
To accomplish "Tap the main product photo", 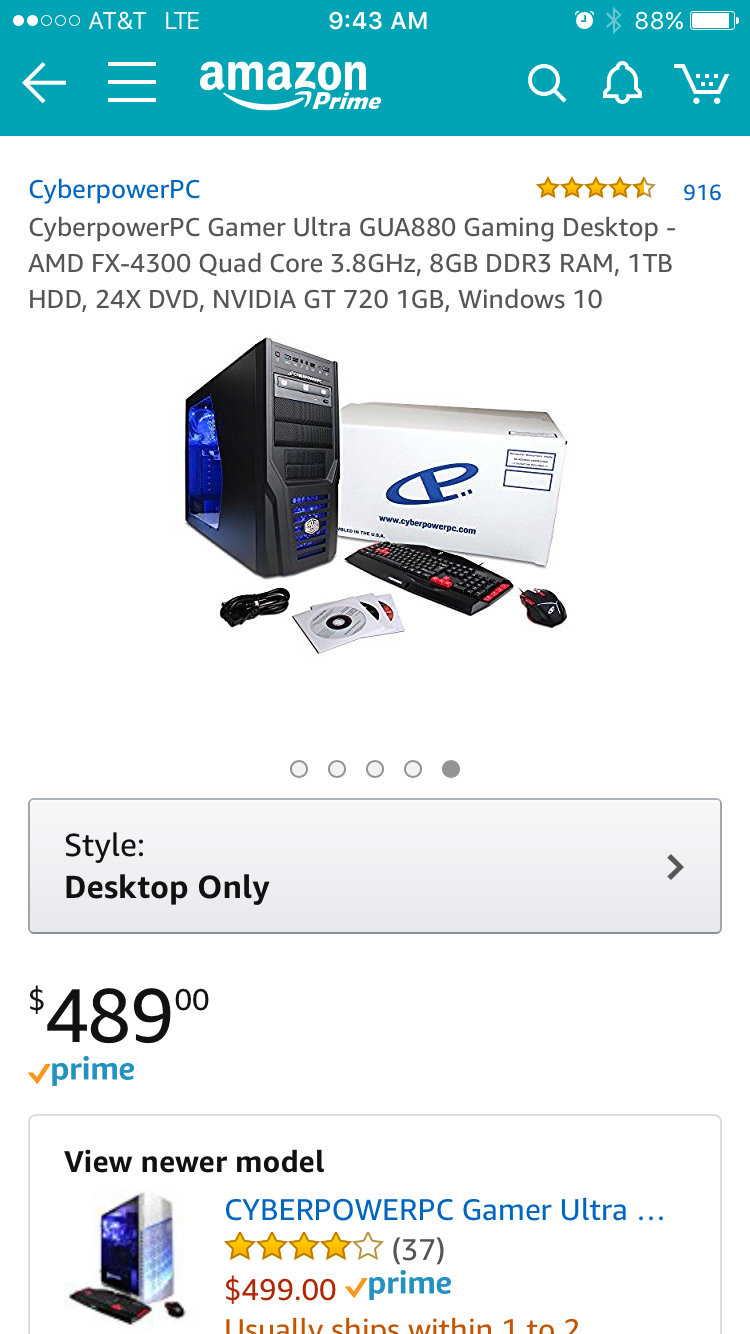I will tap(376, 496).
